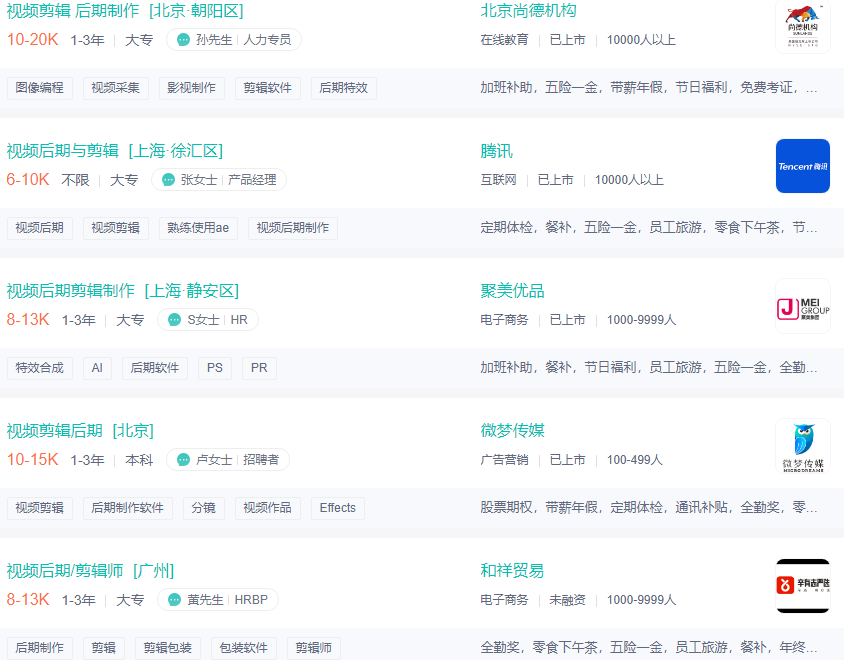The image size is (844, 660).
Task: Contact recruiter 黄先生 HRBP
Action: (x=217, y=600)
